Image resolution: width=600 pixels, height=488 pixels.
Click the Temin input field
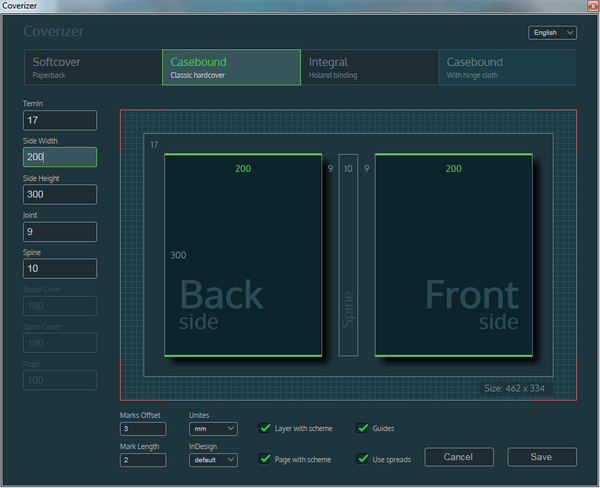point(60,120)
